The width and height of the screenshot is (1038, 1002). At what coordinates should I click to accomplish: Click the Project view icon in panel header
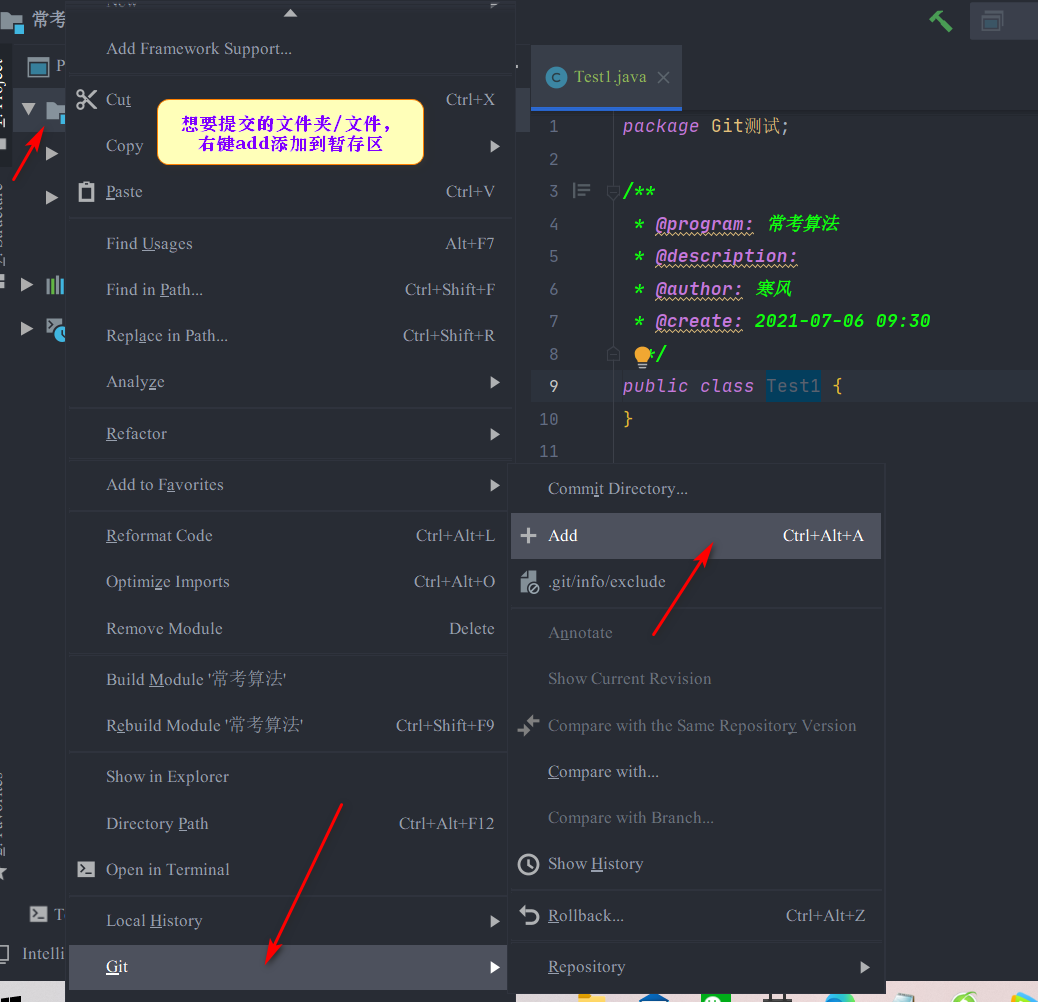[38, 67]
